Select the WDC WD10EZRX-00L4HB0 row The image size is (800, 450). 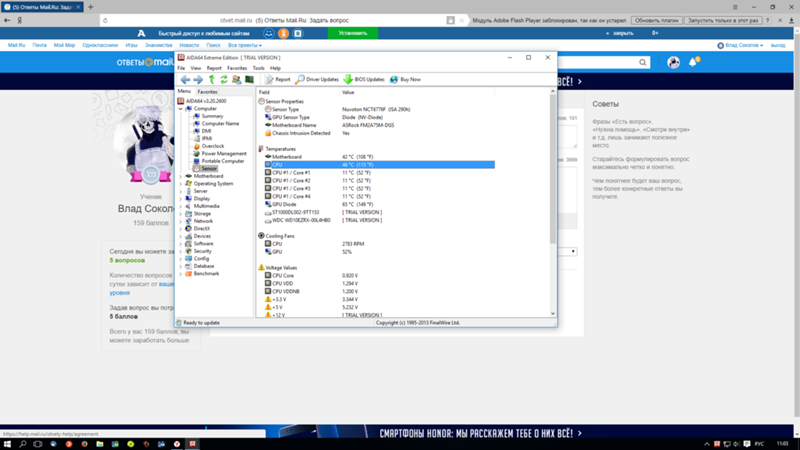[x=376, y=220]
